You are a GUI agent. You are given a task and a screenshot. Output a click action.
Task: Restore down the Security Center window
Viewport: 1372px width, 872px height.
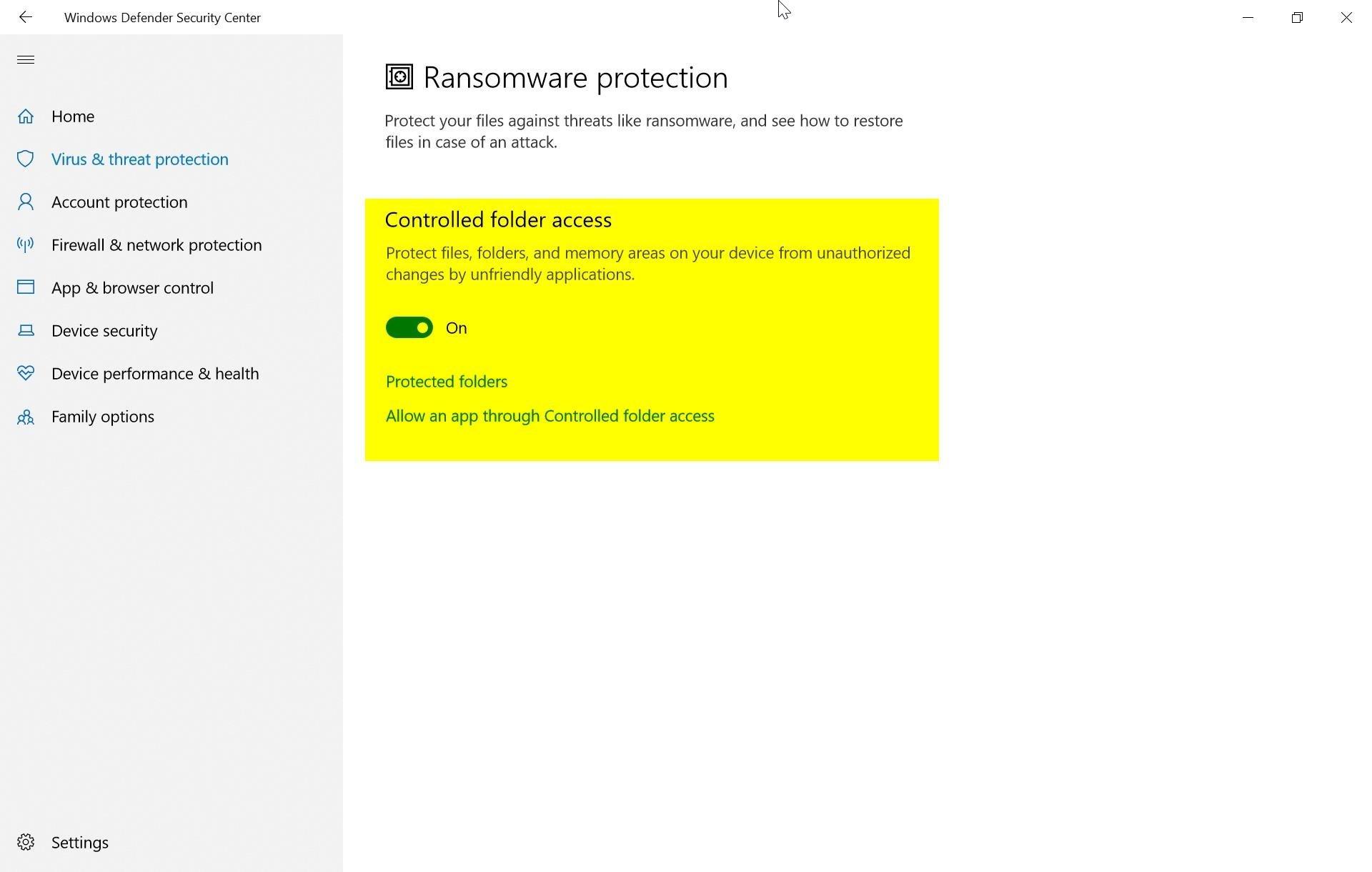(x=1297, y=17)
